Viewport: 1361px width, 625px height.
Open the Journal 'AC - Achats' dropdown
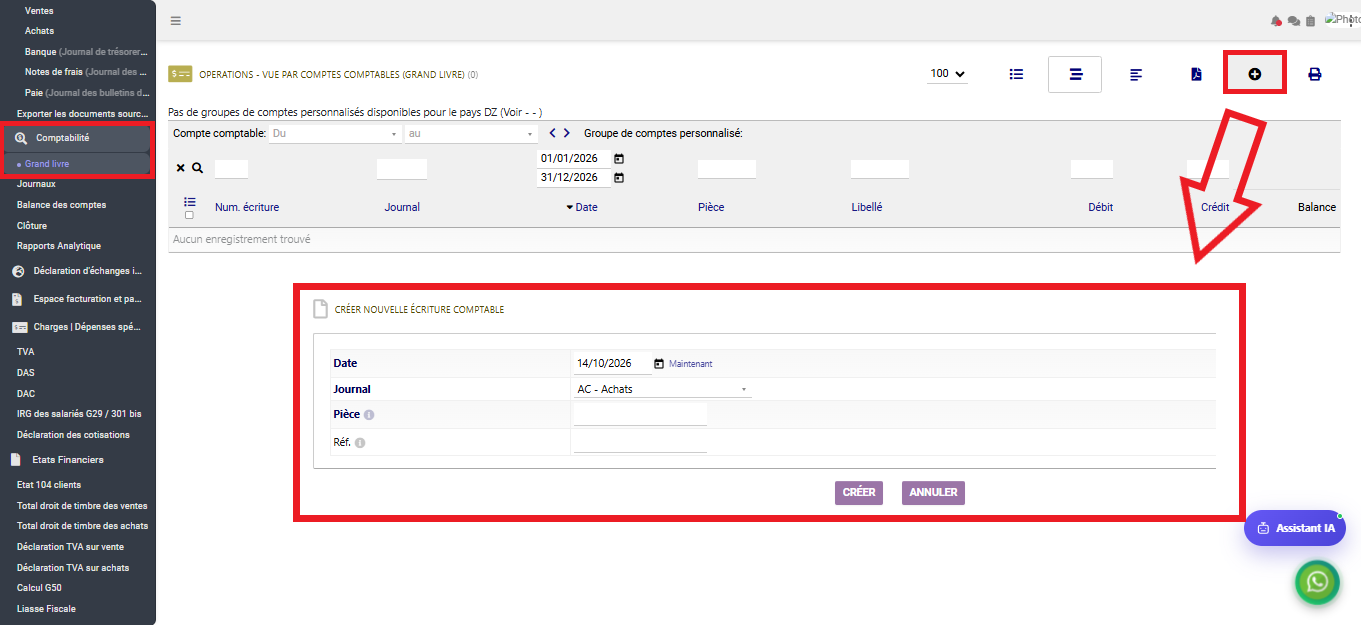pyautogui.click(x=663, y=389)
